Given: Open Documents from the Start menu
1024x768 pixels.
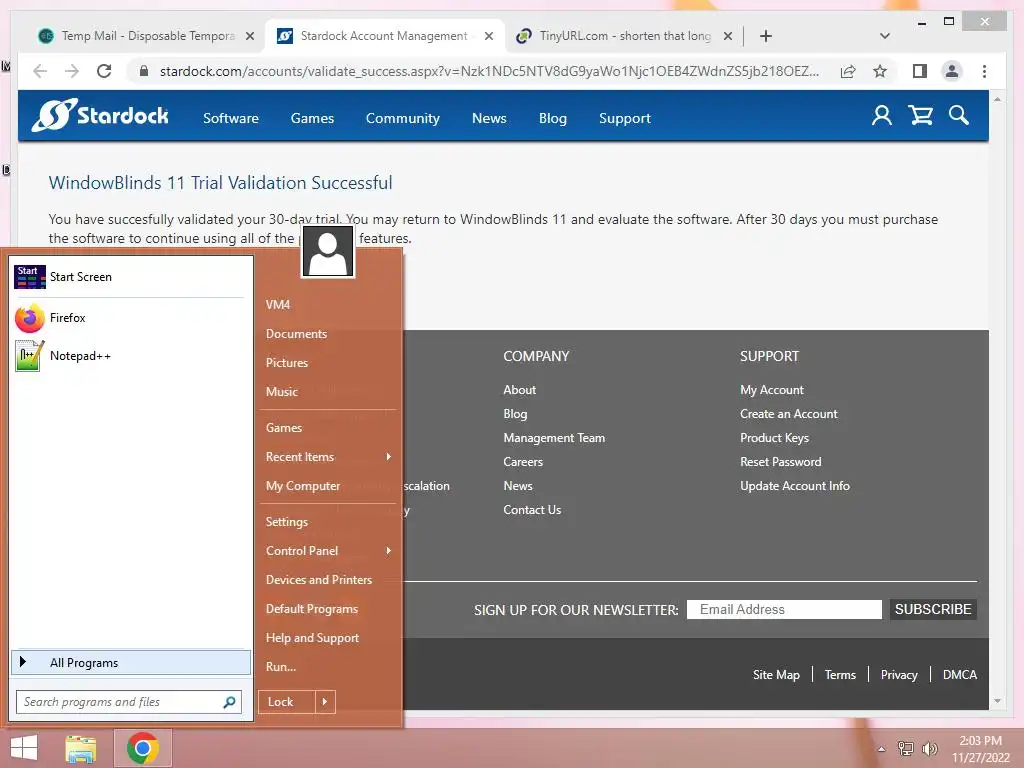Looking at the screenshot, I should point(296,334).
